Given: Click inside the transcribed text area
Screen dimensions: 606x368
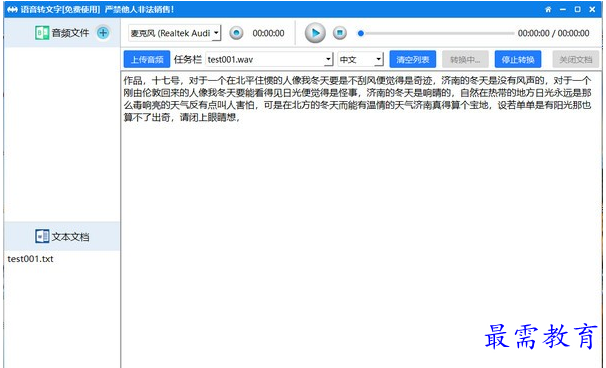Looking at the screenshot, I should pos(361,219).
